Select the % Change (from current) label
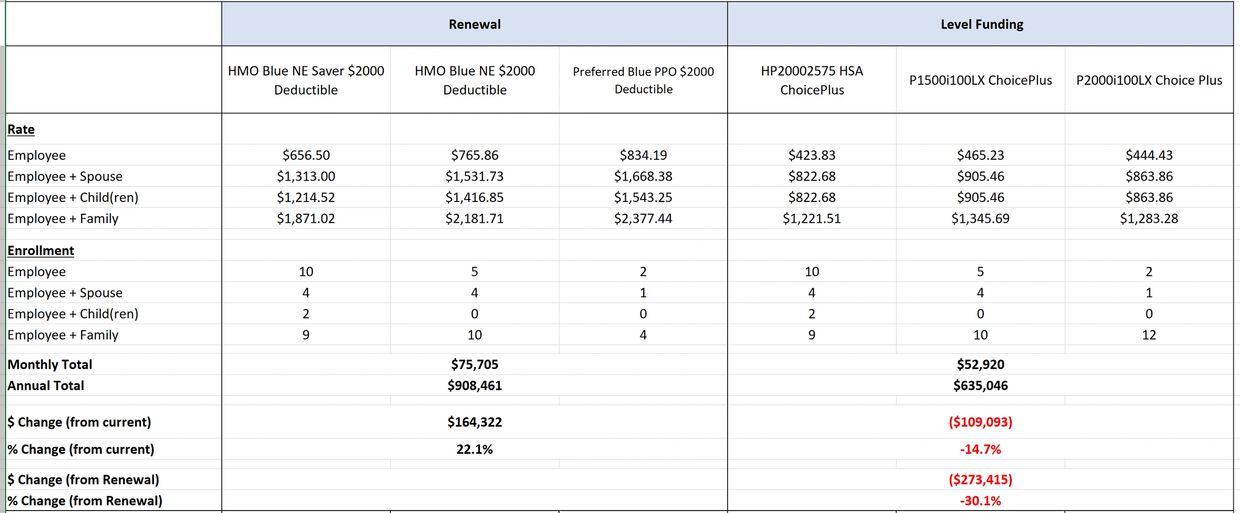 [81, 449]
